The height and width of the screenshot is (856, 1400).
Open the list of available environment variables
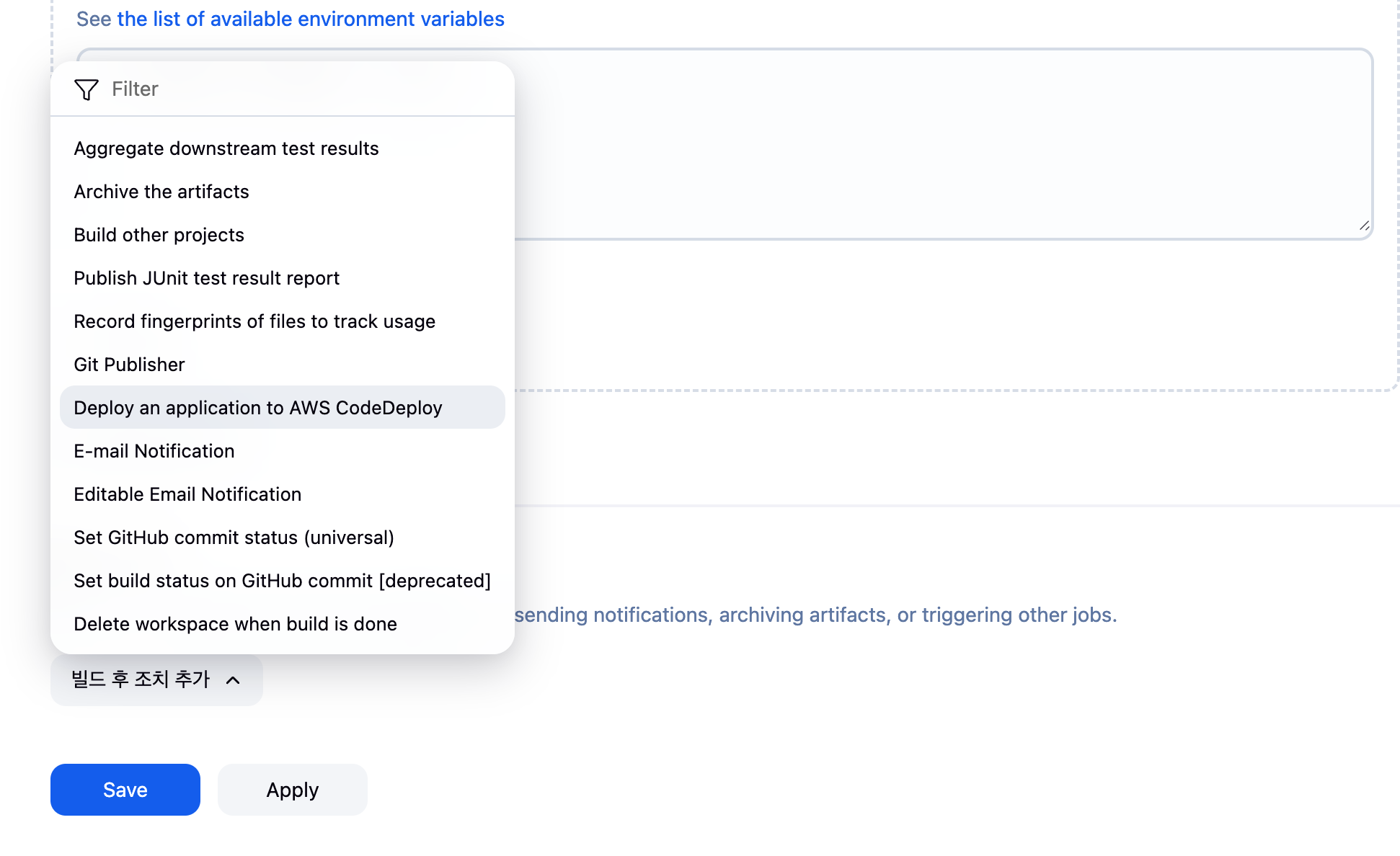coord(311,19)
